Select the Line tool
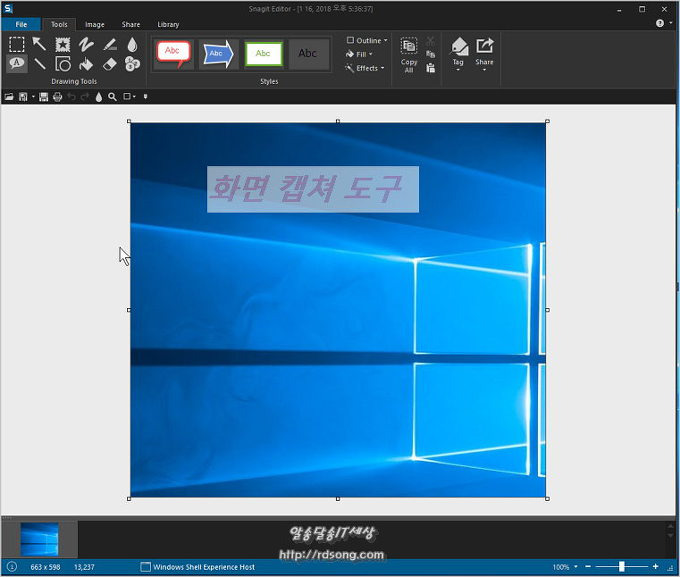This screenshot has height=577, width=680. click(x=39, y=64)
